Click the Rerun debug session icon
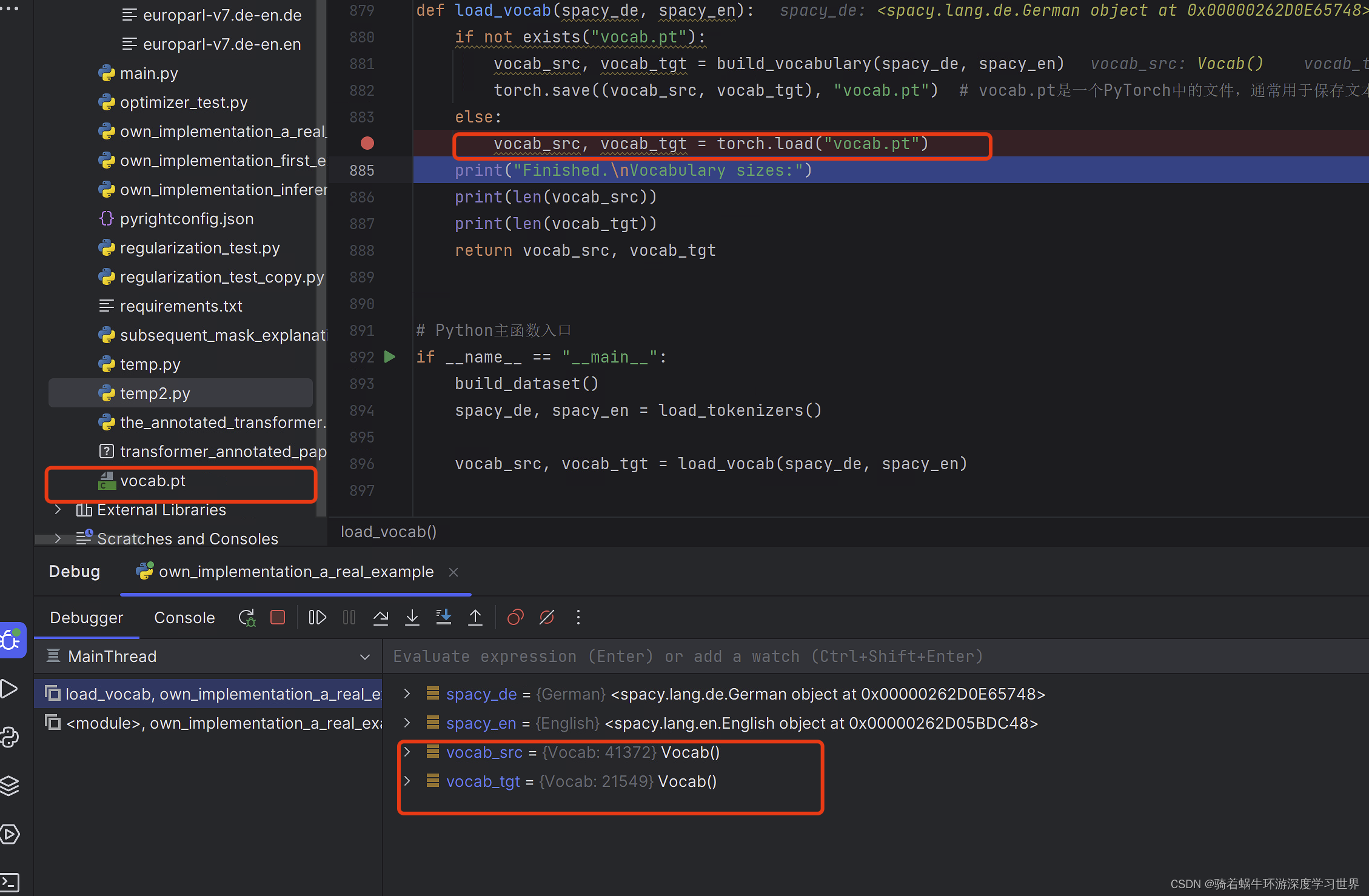 [x=247, y=617]
